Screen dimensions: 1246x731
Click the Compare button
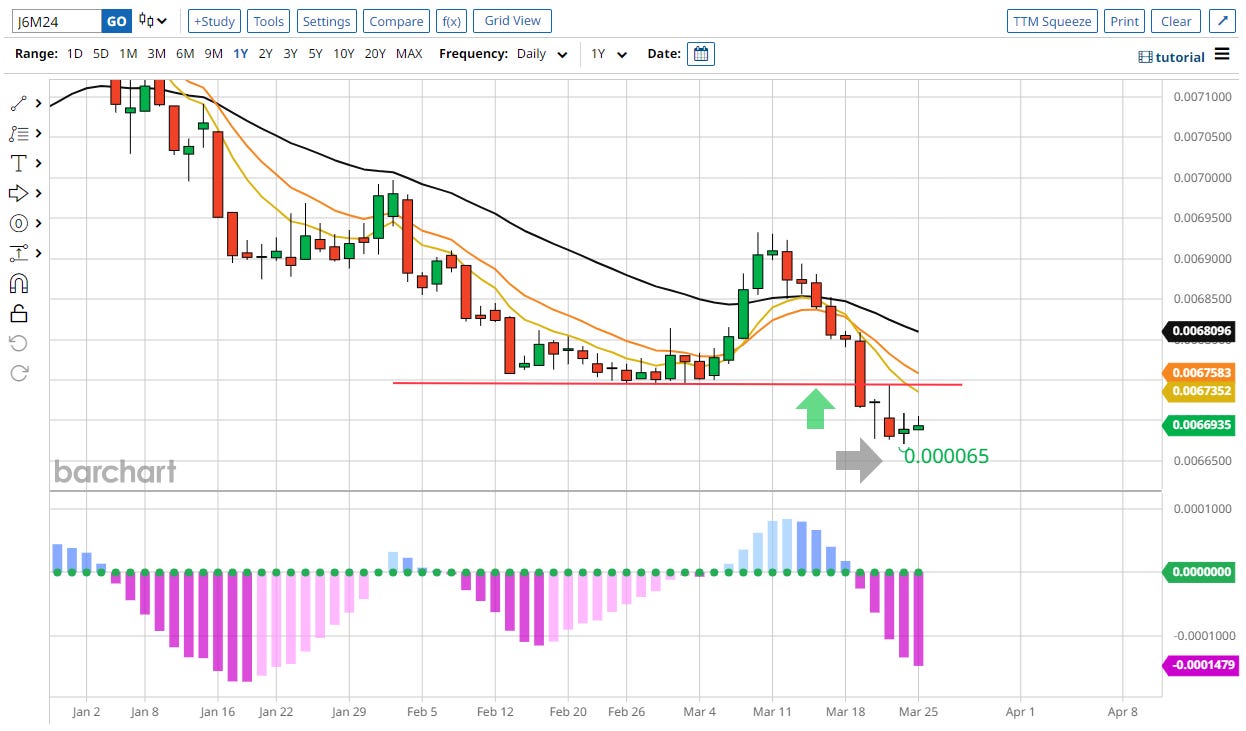point(395,21)
